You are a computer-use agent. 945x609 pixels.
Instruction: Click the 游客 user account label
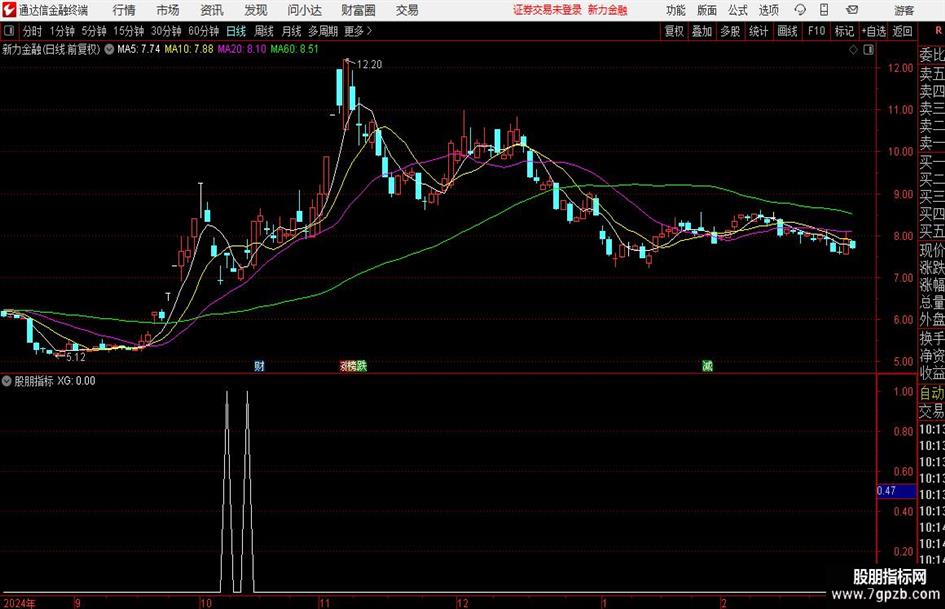pyautogui.click(x=903, y=10)
